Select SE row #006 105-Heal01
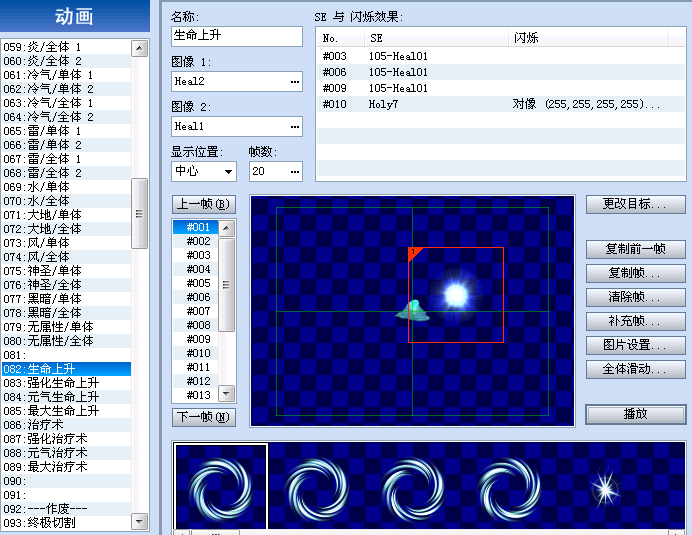The width and height of the screenshot is (692, 535). (x=500, y=72)
